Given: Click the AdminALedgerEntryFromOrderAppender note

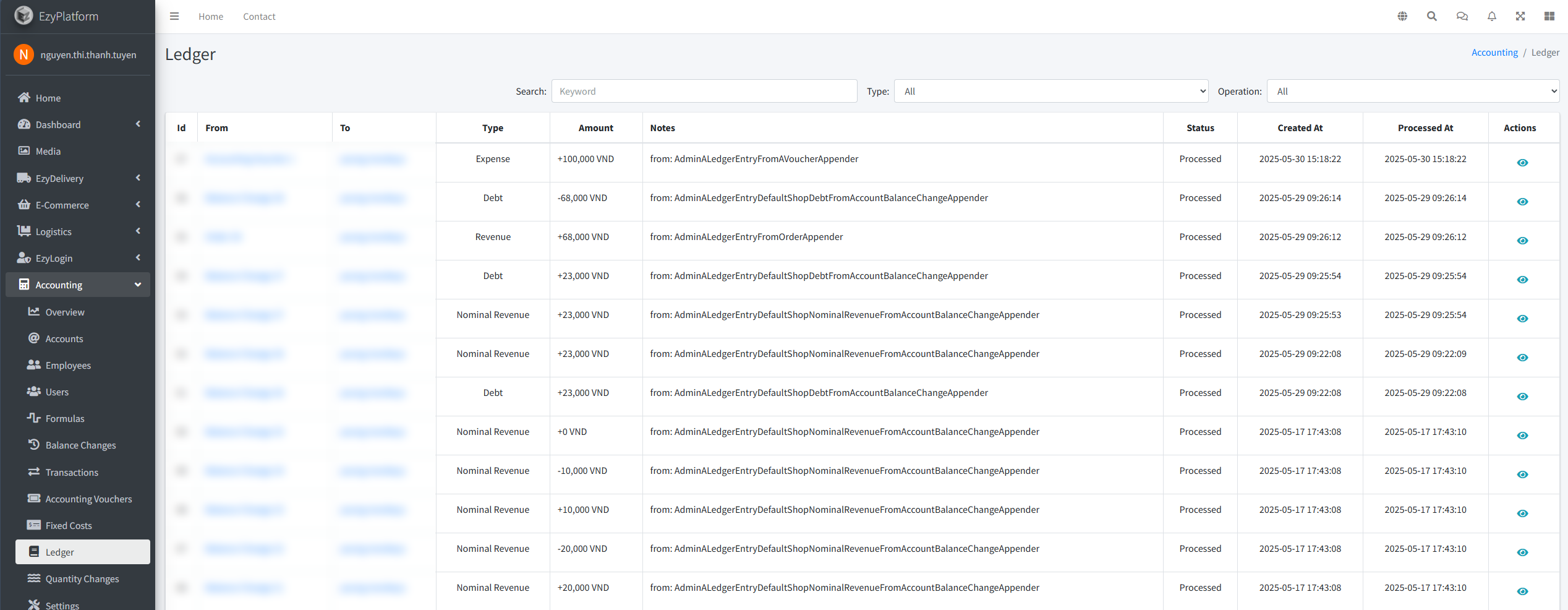Looking at the screenshot, I should coord(746,237).
